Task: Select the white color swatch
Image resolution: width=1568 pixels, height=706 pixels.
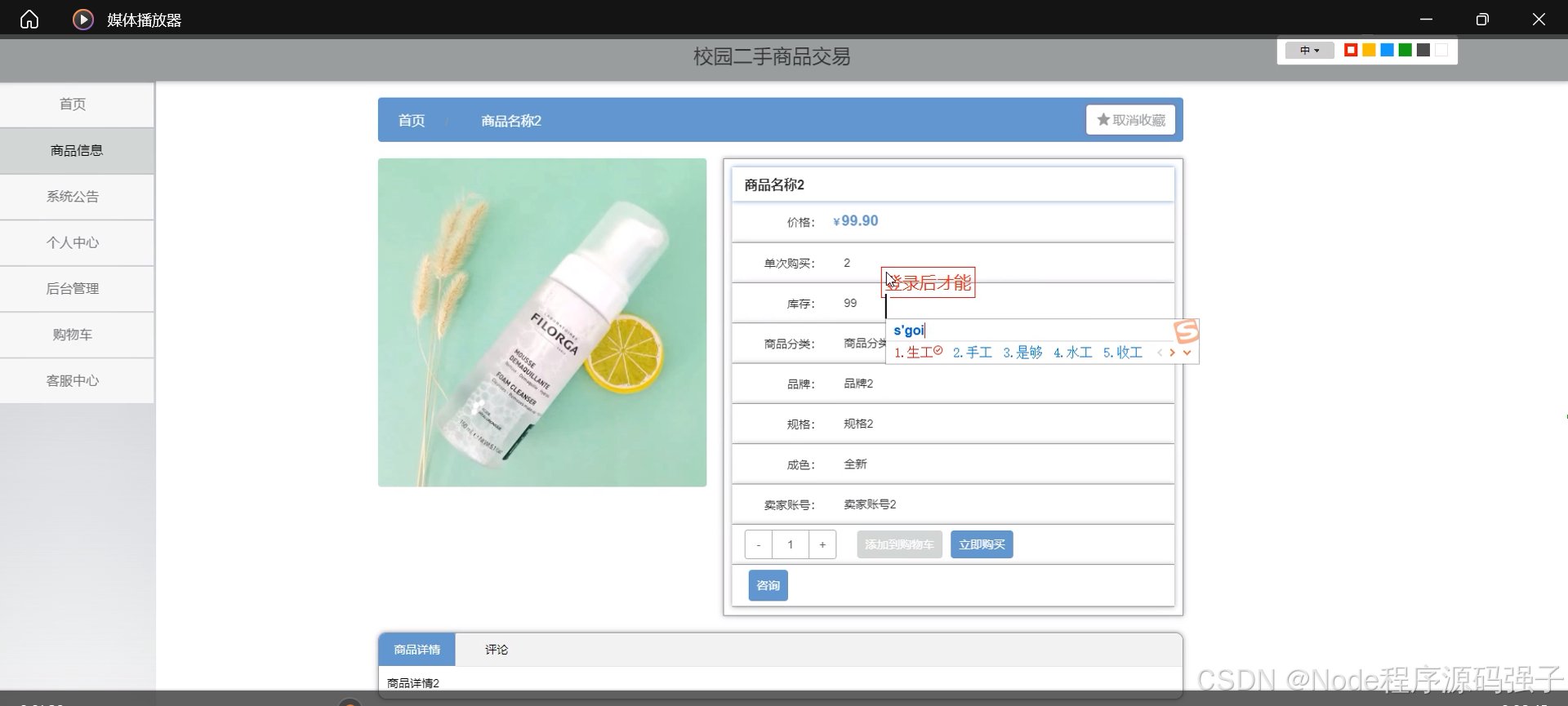Action: click(1441, 51)
